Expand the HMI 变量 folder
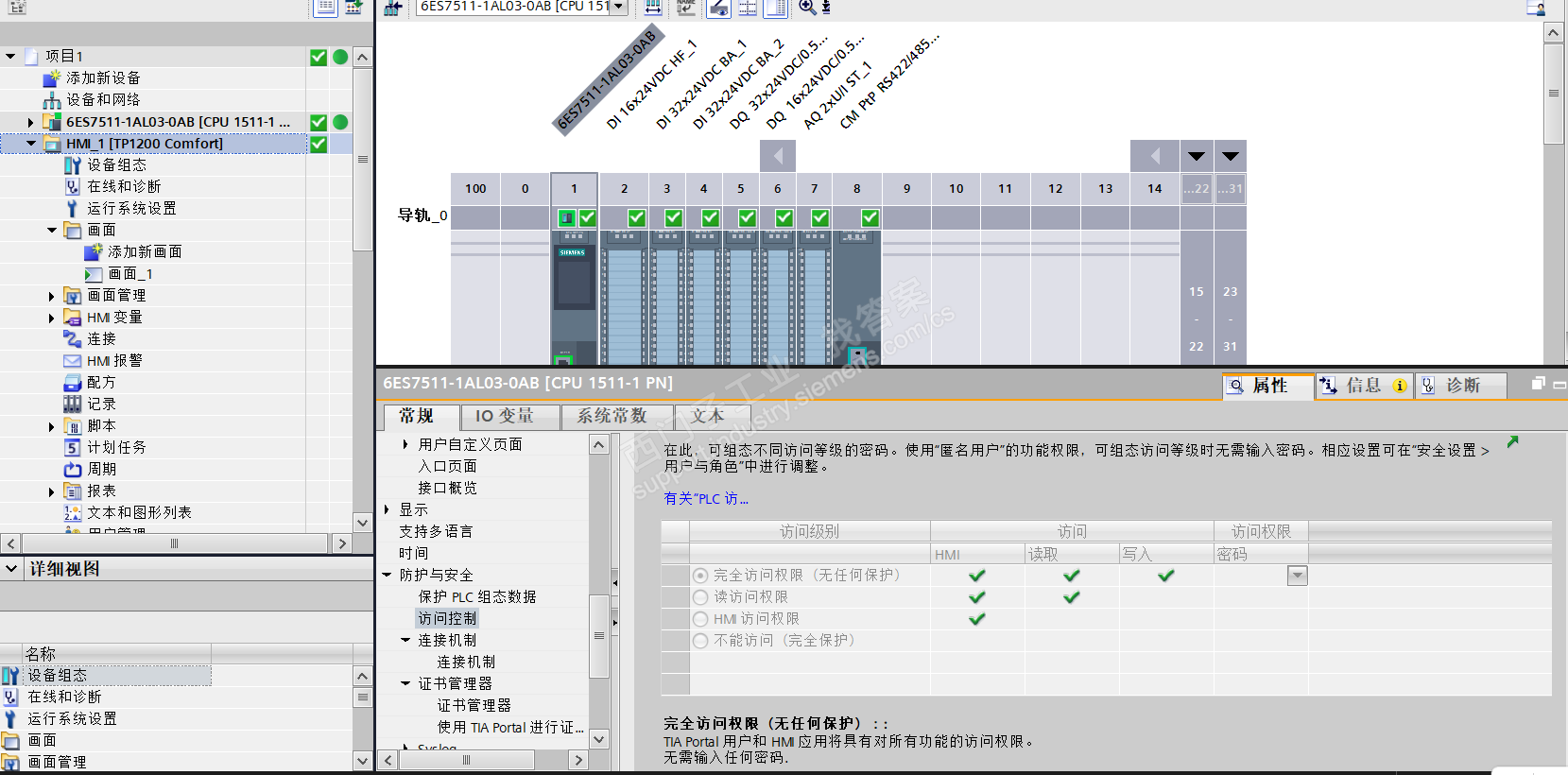This screenshot has height=775, width=1568. click(x=52, y=318)
